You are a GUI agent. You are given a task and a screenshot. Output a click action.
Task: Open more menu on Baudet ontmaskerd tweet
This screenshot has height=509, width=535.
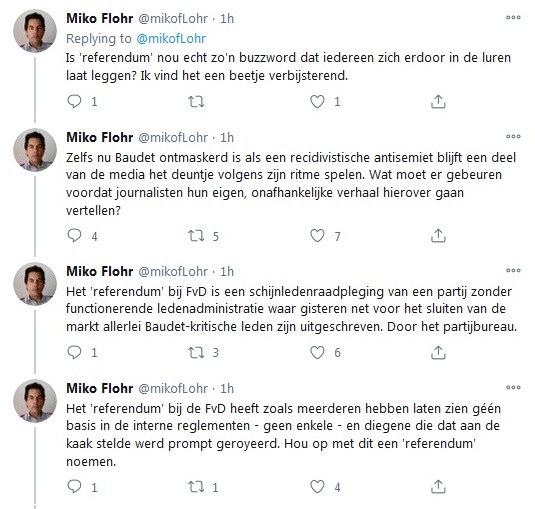(513, 136)
